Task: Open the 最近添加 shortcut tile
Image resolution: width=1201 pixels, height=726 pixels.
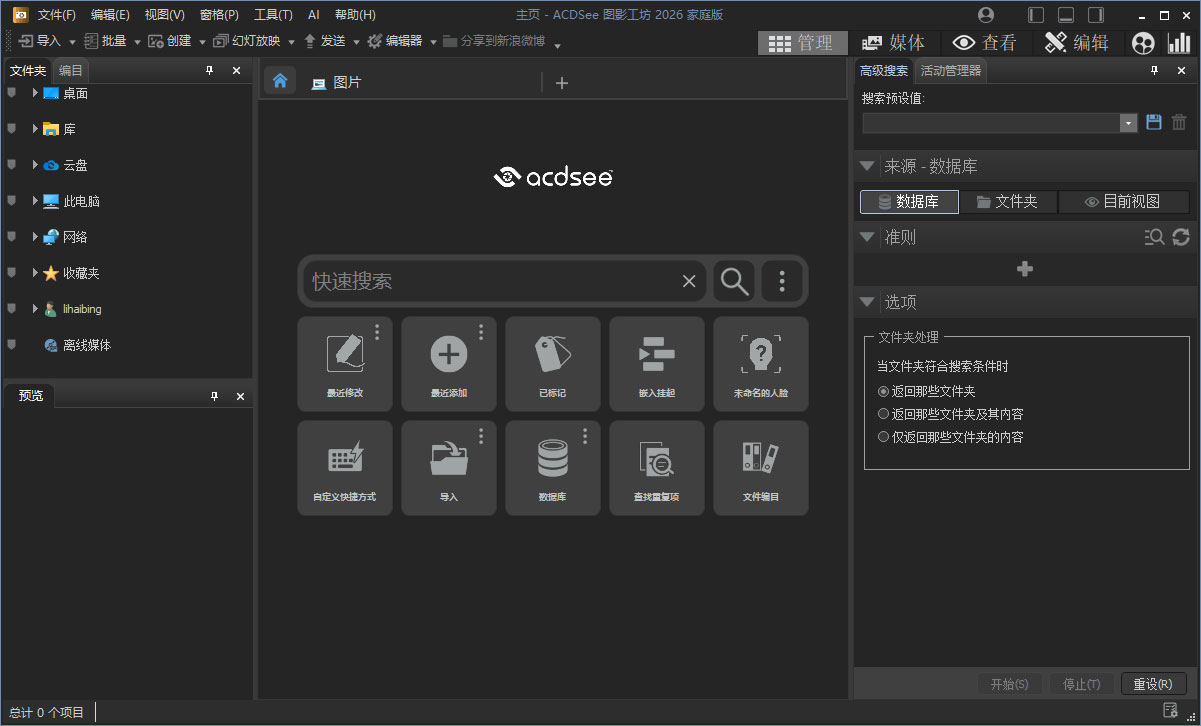Action: pyautogui.click(x=449, y=364)
